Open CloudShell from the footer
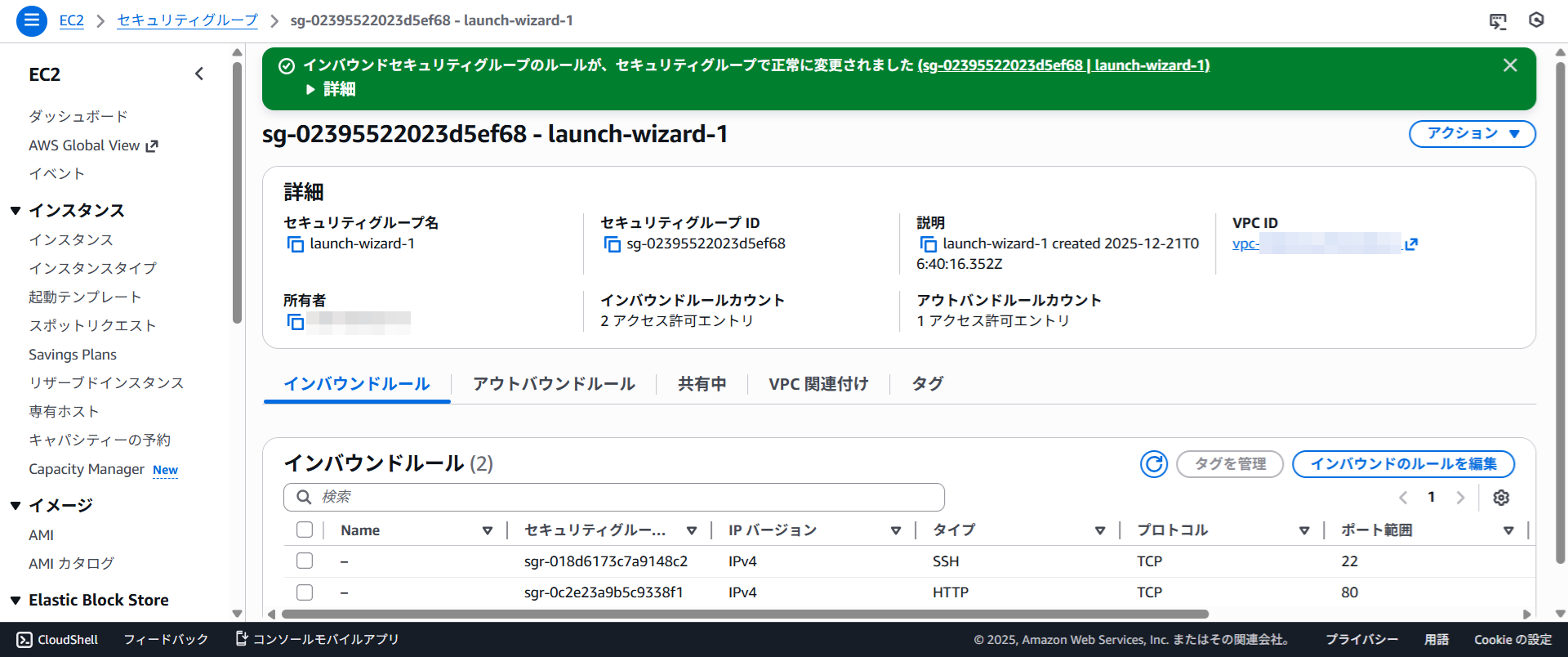Image resolution: width=1568 pixels, height=657 pixels. pos(57,640)
